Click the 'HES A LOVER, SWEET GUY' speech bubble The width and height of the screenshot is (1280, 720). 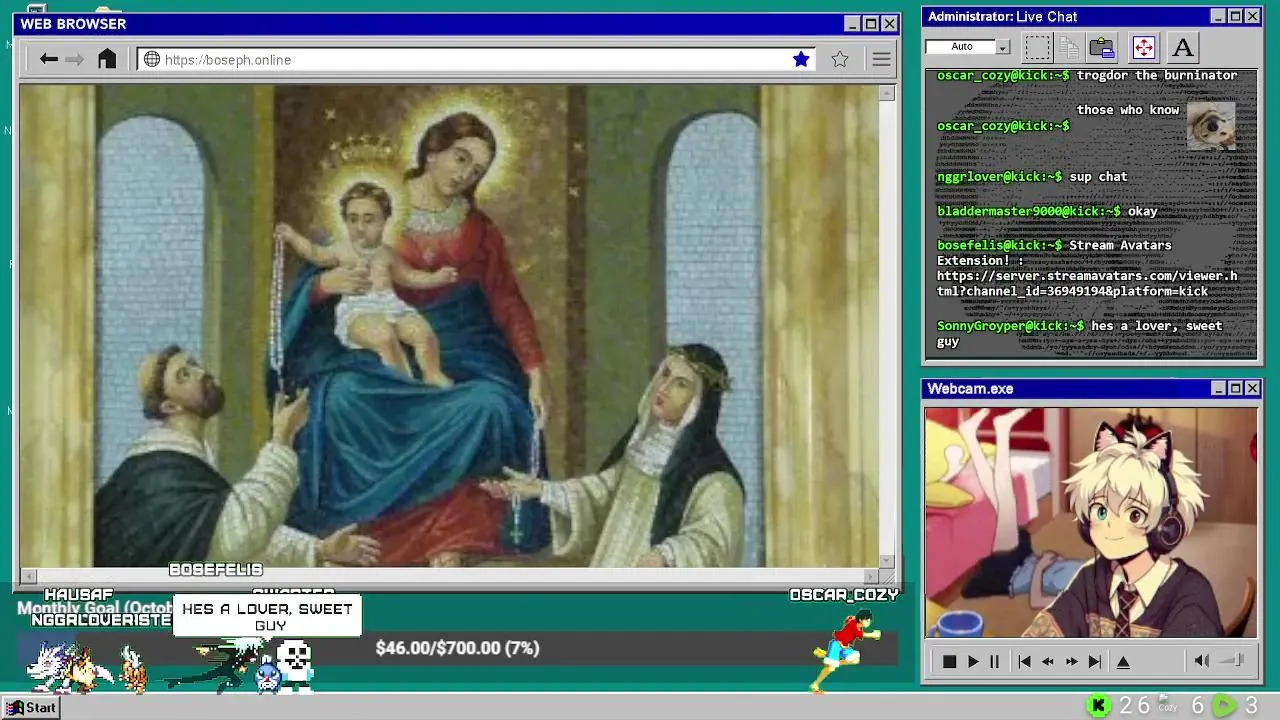[267, 616]
